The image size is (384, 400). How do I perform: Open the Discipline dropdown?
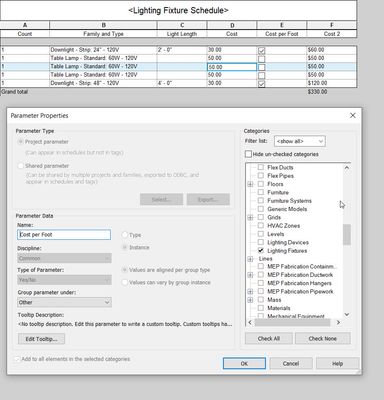64,258
